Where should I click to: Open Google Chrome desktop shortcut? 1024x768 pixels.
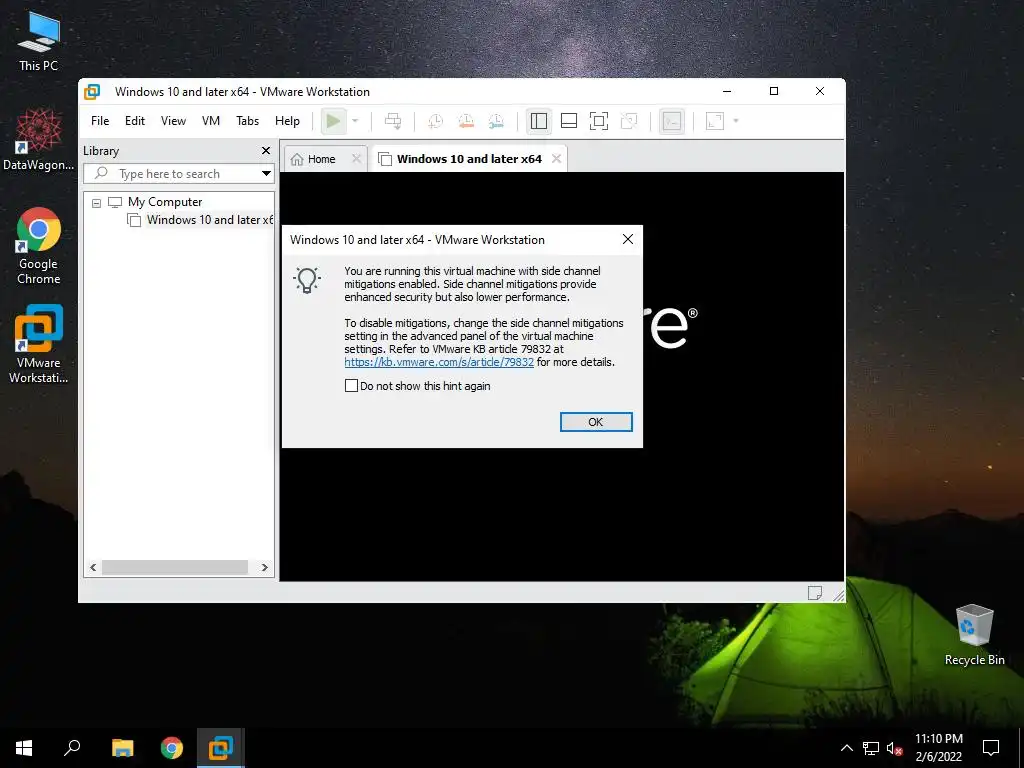[x=39, y=246]
